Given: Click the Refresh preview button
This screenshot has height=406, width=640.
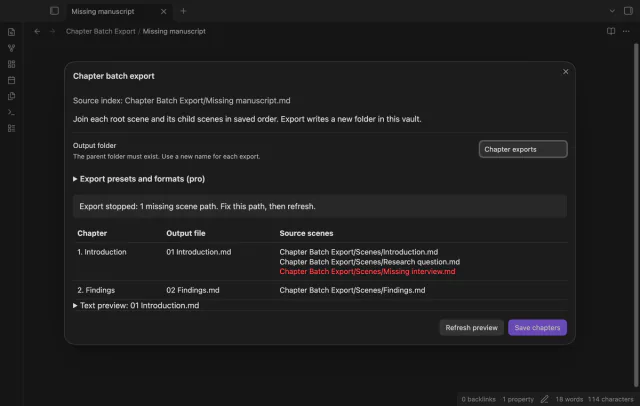Looking at the screenshot, I should (x=471, y=328).
